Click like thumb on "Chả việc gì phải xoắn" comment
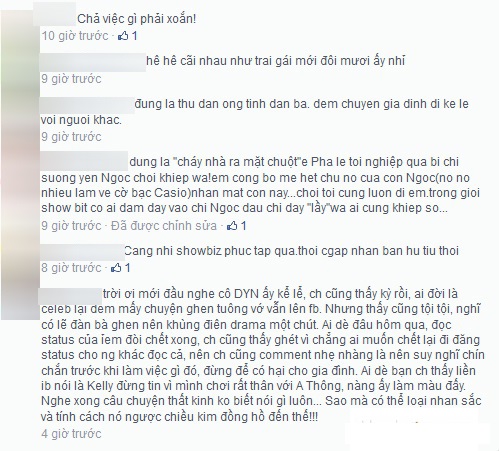 tap(123, 36)
